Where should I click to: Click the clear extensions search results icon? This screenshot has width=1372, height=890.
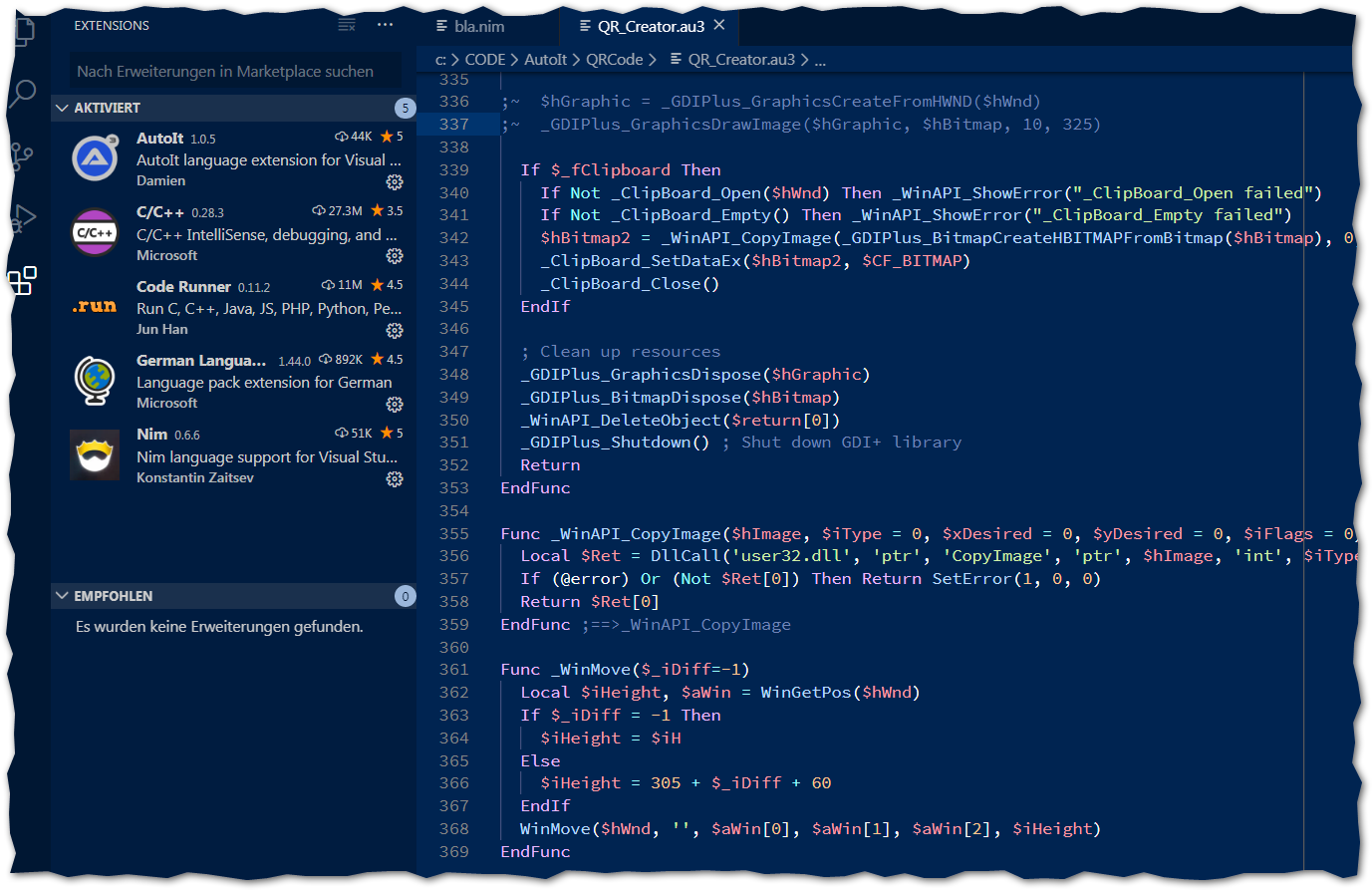point(347,25)
